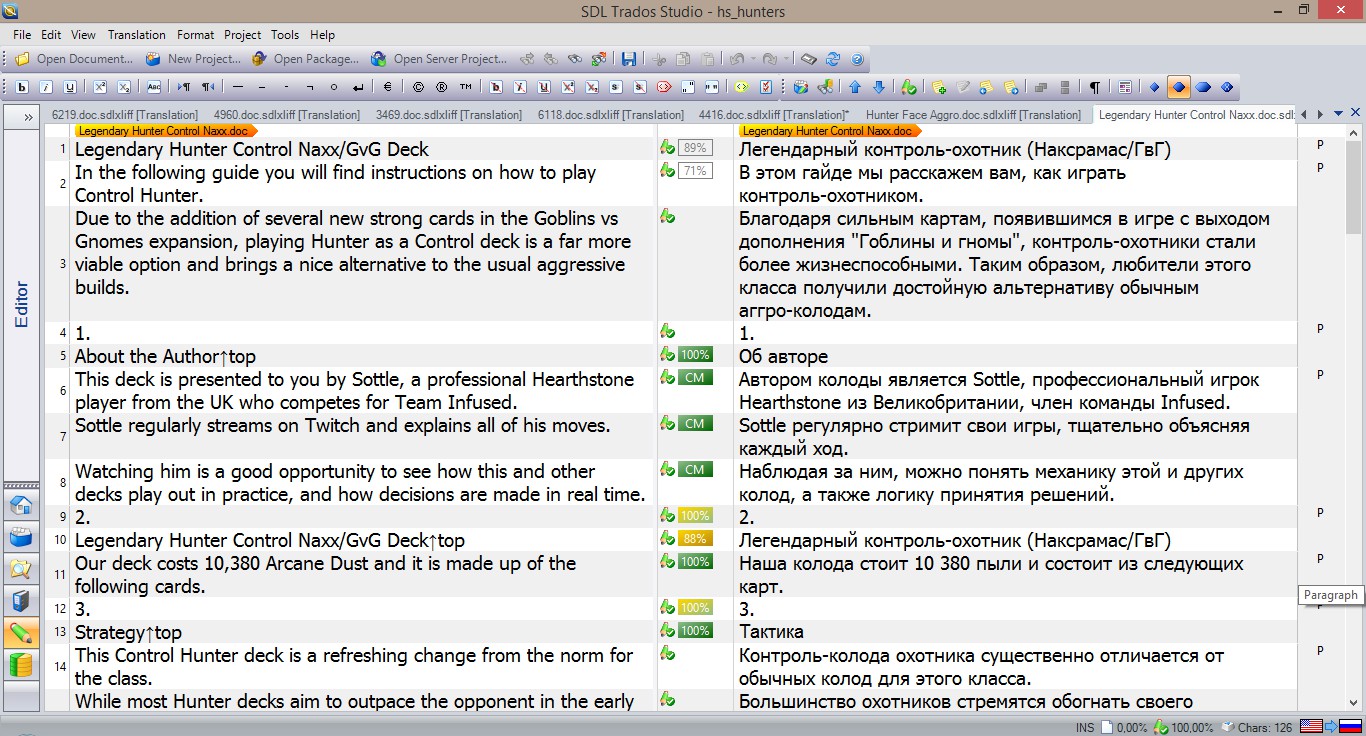Viewport: 1366px width, 736px height.
Task: Click the Open Package toolbar button
Action: pyautogui.click(x=306, y=59)
